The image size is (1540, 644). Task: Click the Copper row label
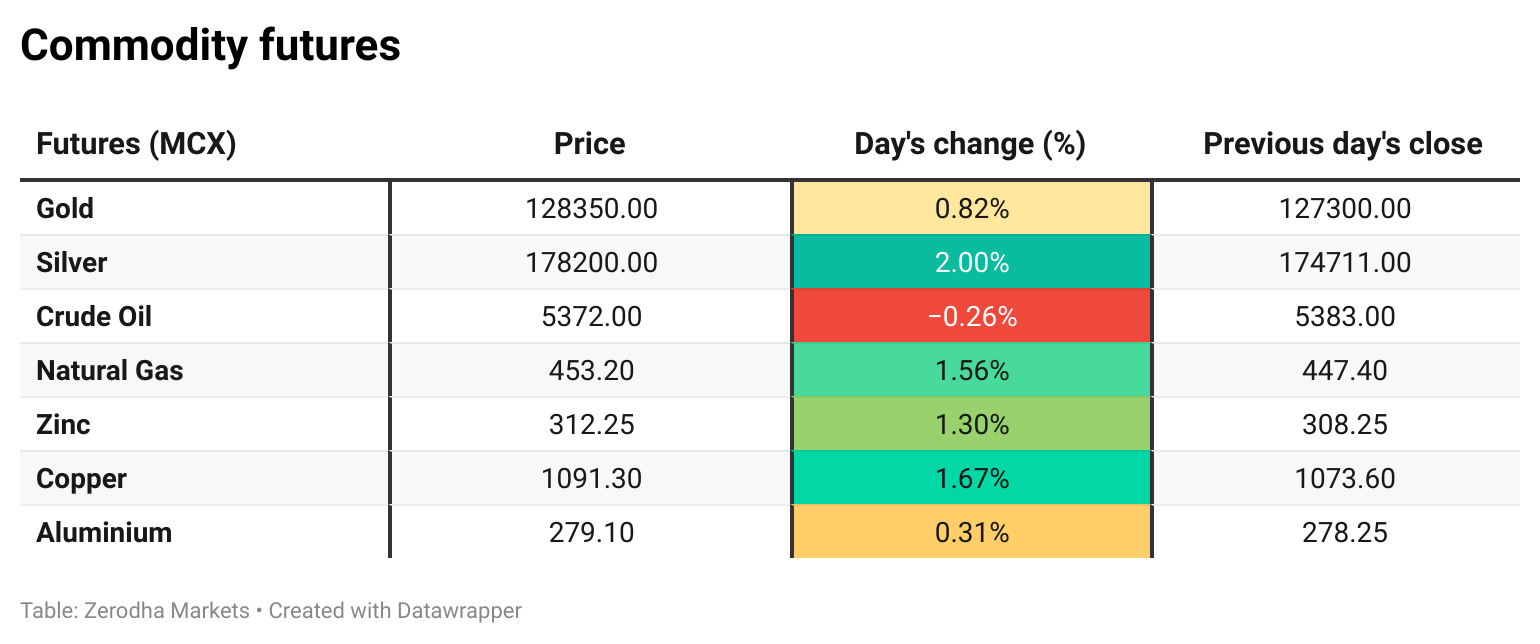[x=81, y=479]
